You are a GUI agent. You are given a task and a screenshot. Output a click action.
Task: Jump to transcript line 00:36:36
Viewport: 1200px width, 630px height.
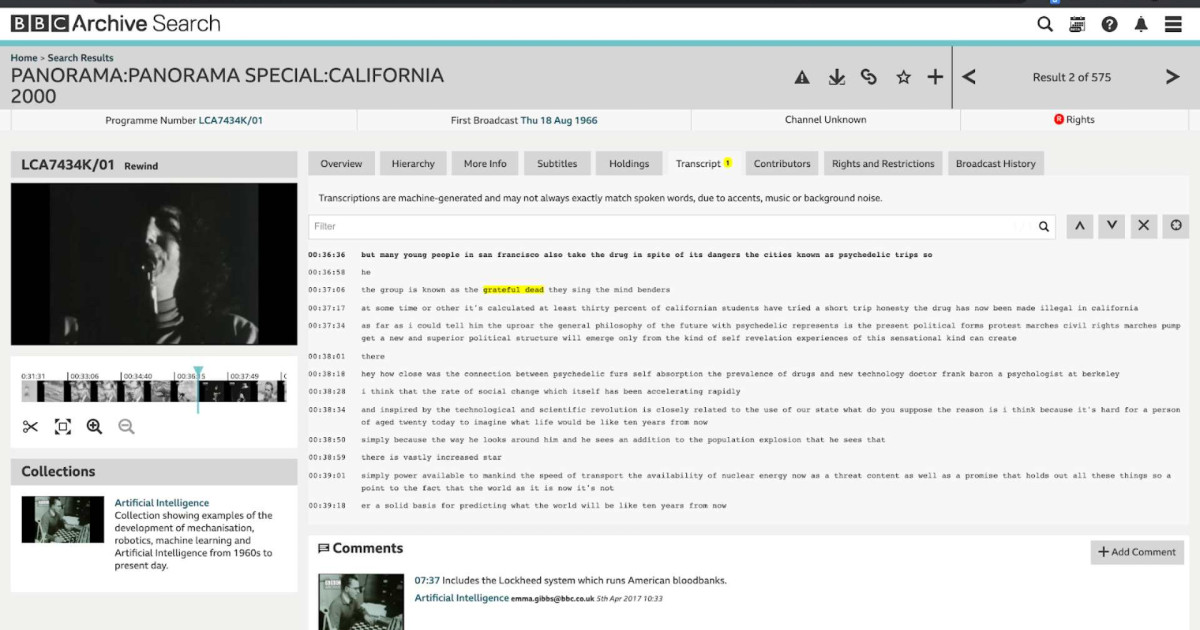[327, 255]
